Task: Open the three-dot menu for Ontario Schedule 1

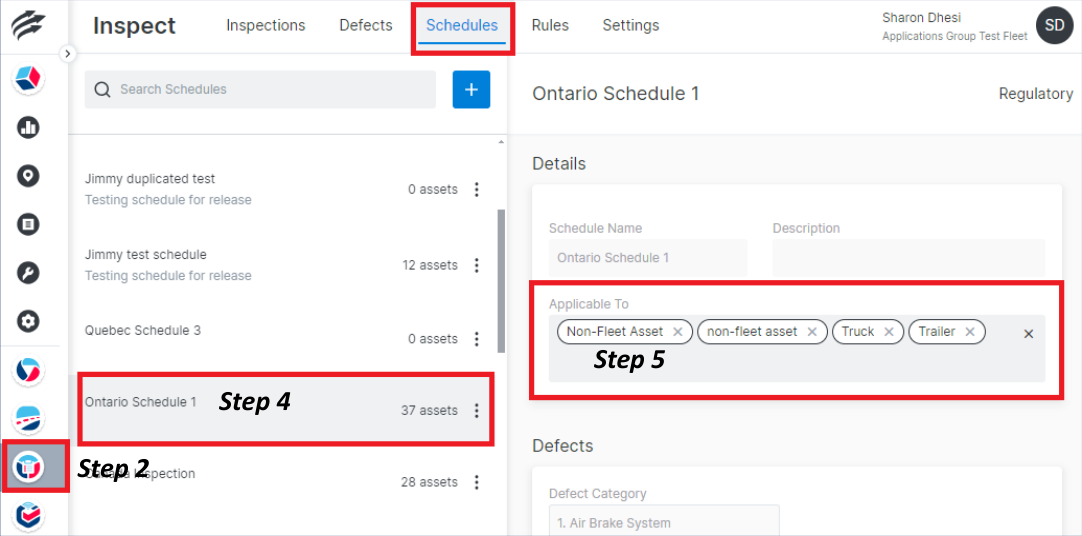Action: point(477,410)
